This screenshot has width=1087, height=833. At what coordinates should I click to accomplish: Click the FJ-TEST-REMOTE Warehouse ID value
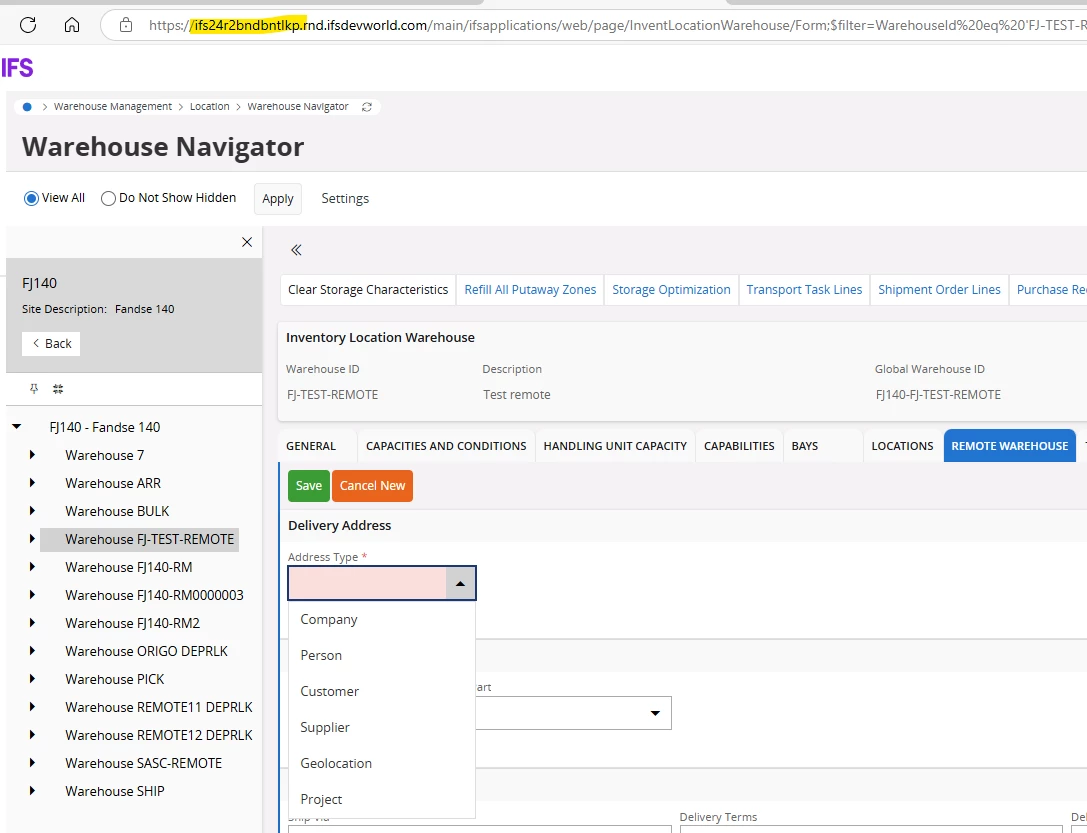(333, 395)
